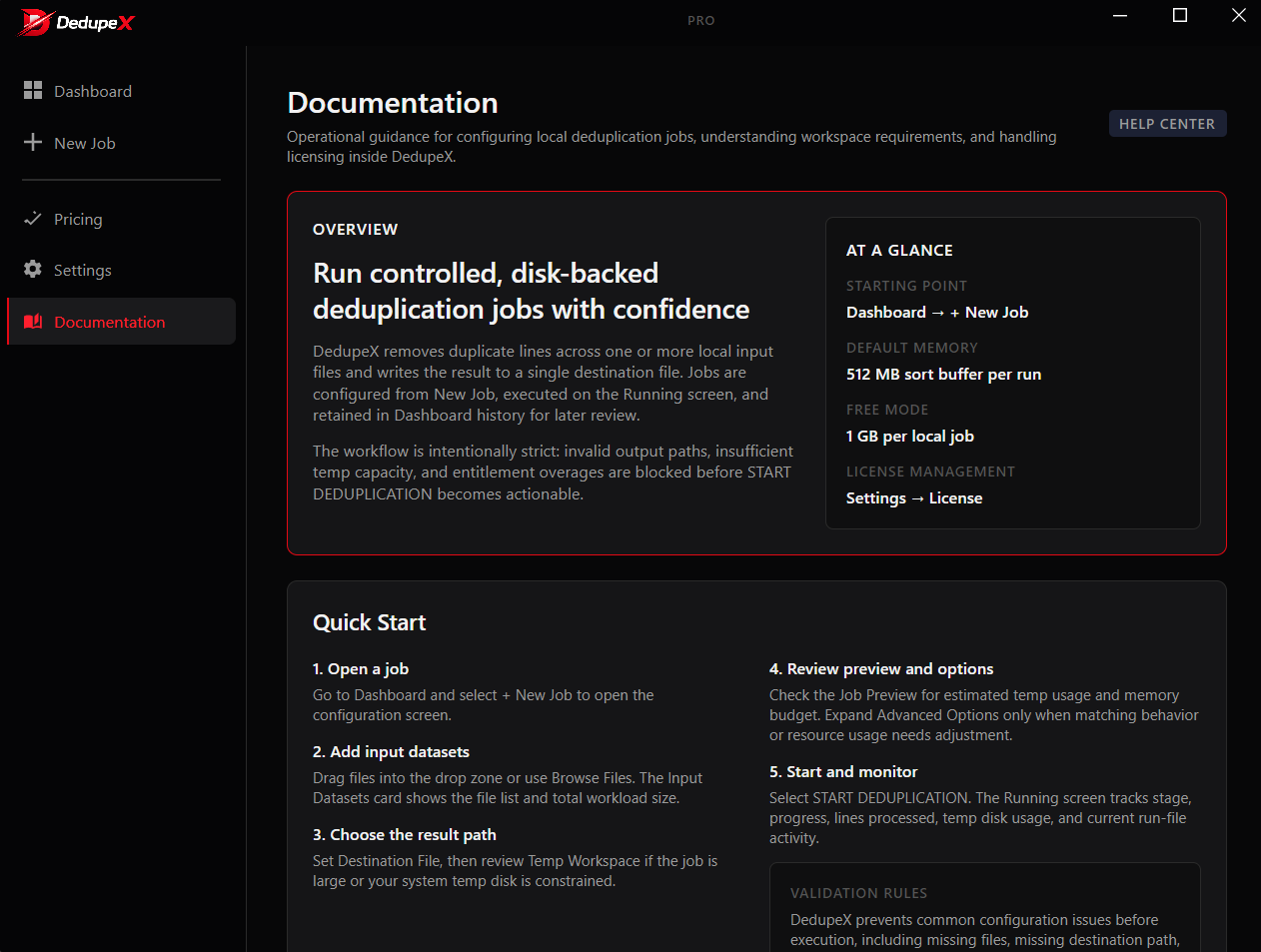Open the HELP CENTER button

[x=1167, y=124]
